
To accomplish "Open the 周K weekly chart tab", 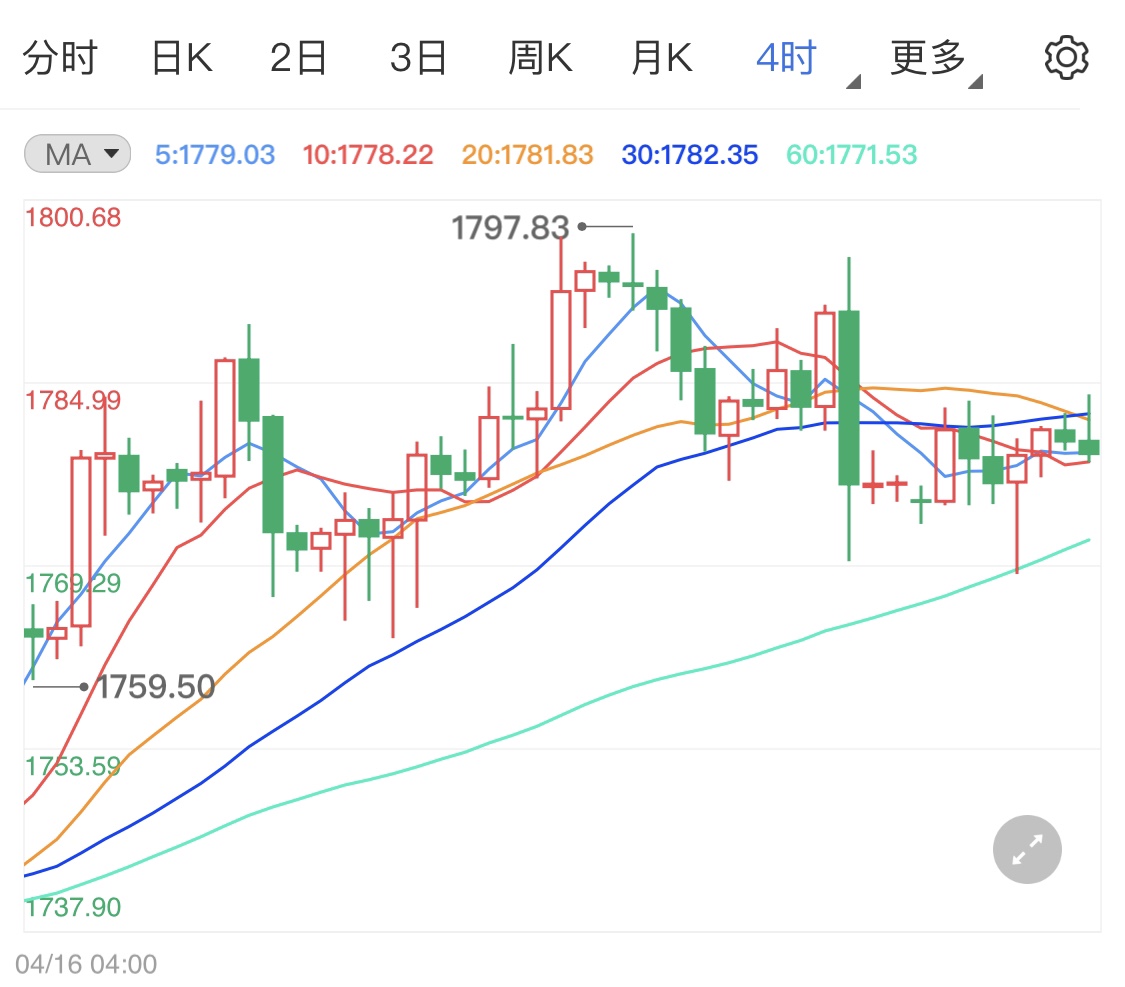I will click(540, 57).
